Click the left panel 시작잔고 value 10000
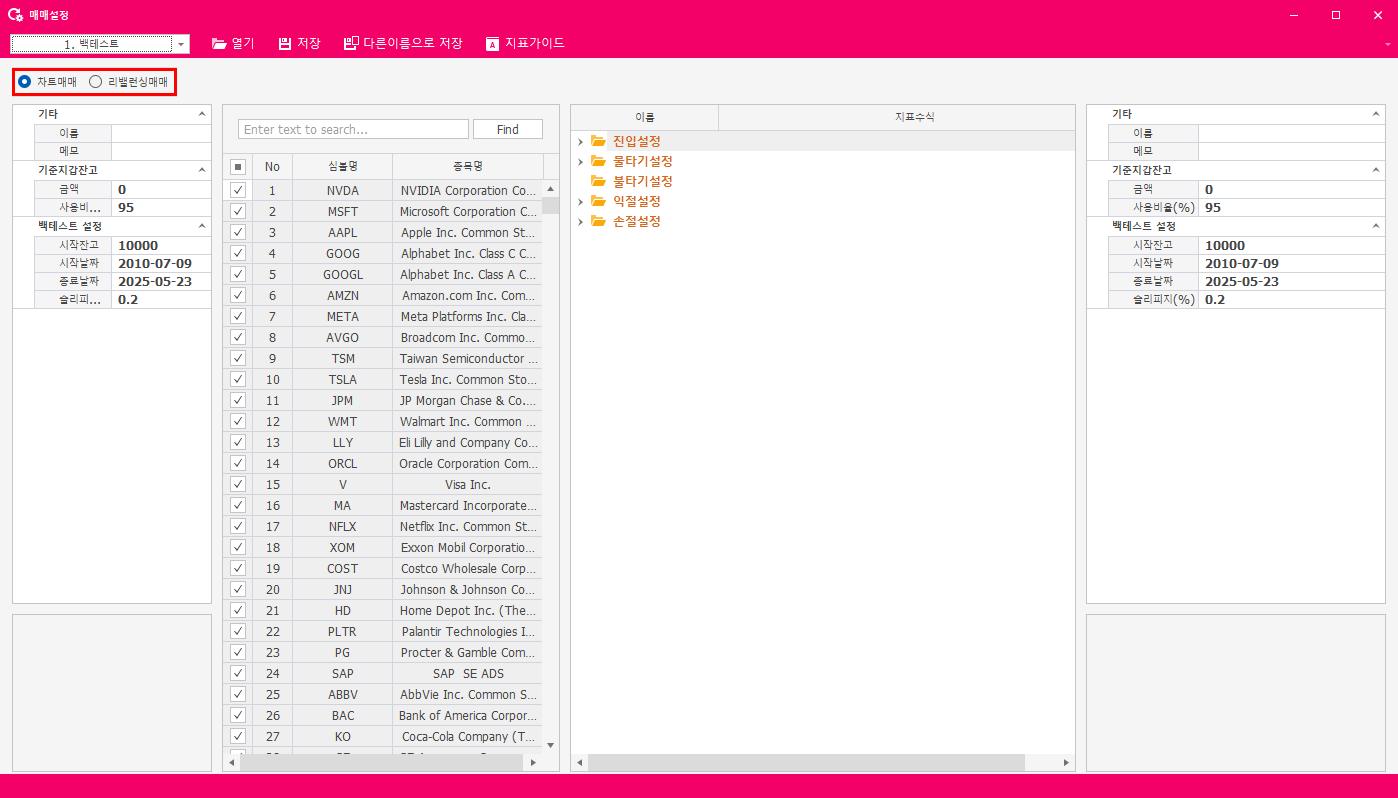The height and width of the screenshot is (798, 1398). 161,245
